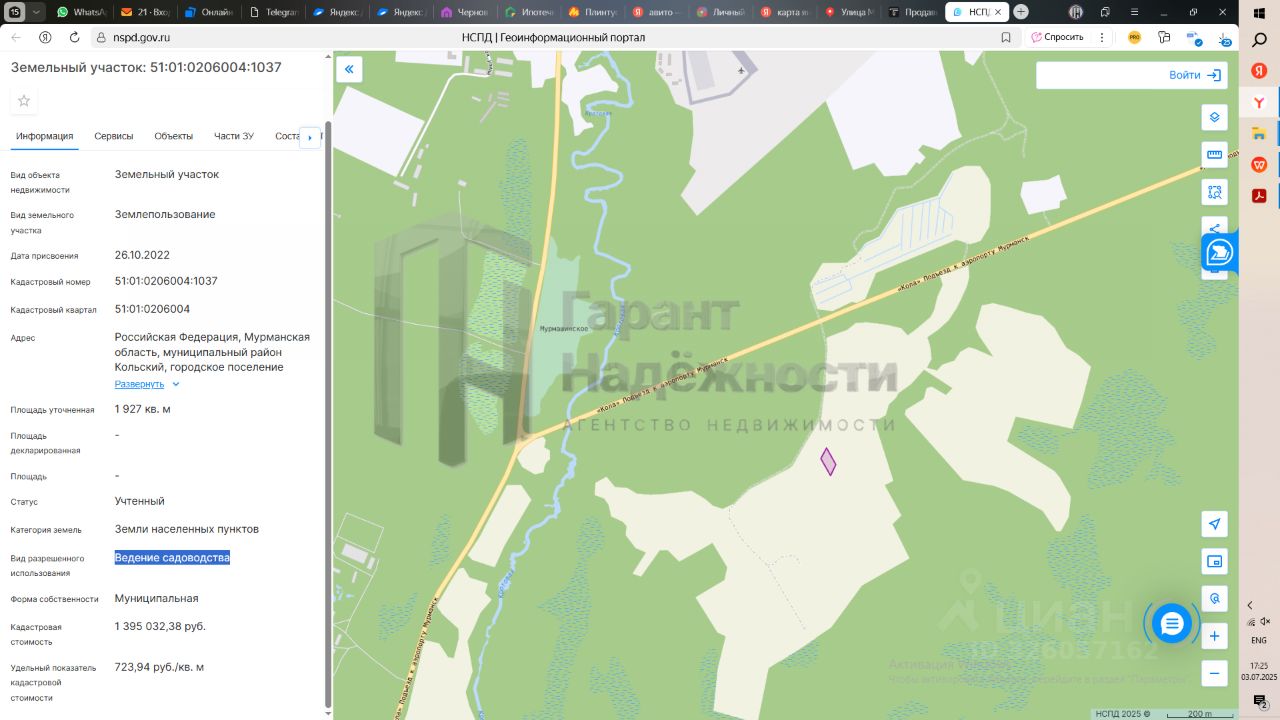Image resolution: width=1280 pixels, height=720 pixels.
Task: Click the Муниципальная ownership value
Action: [157, 598]
